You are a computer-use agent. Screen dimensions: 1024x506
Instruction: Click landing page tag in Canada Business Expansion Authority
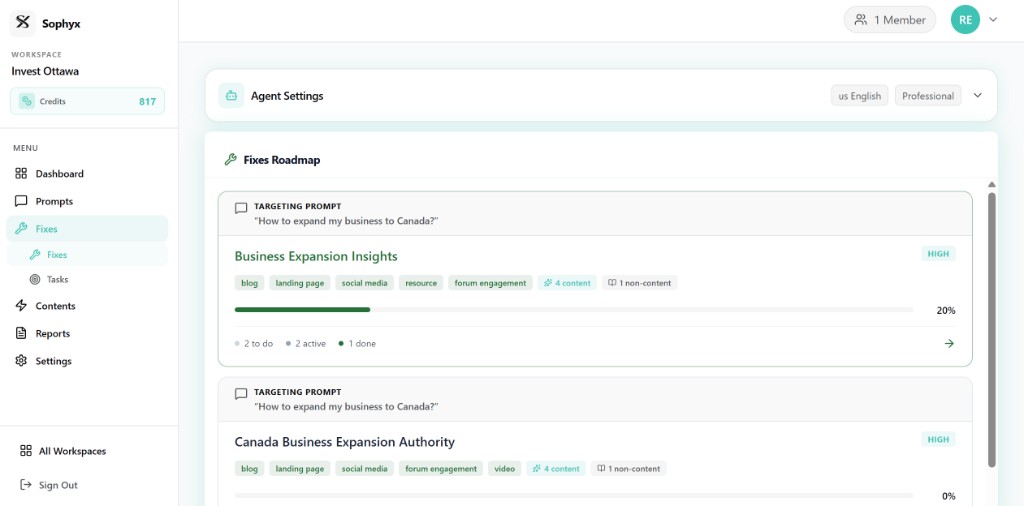300,469
